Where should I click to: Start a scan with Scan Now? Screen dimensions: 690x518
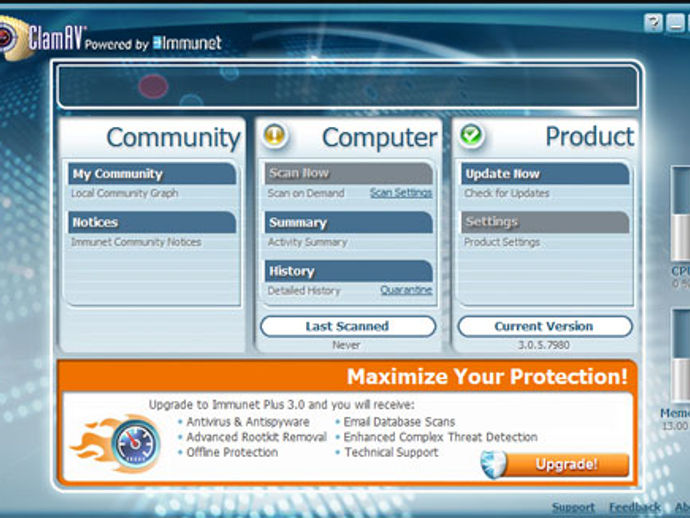pos(349,173)
